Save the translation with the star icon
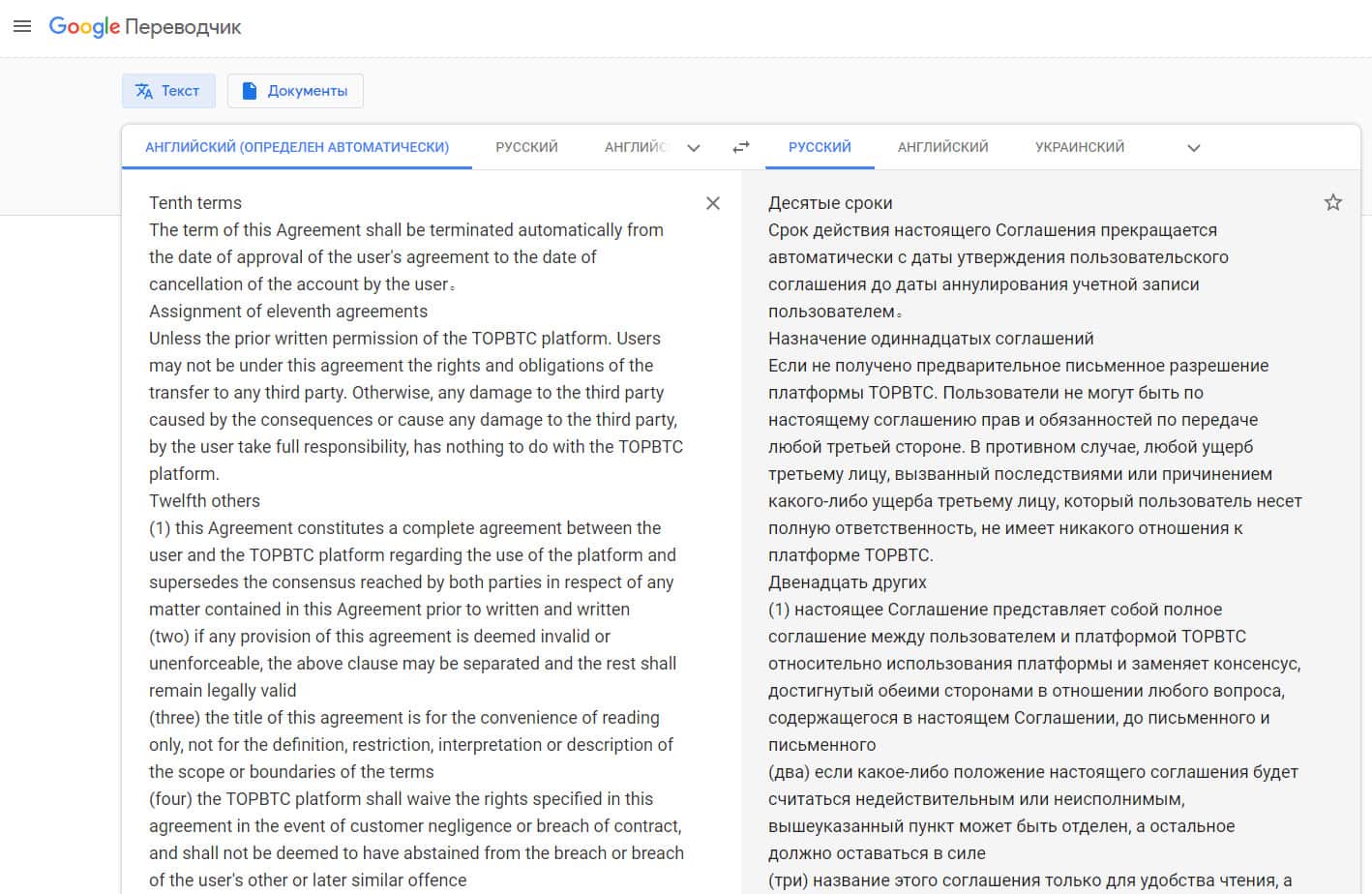 [x=1333, y=202]
